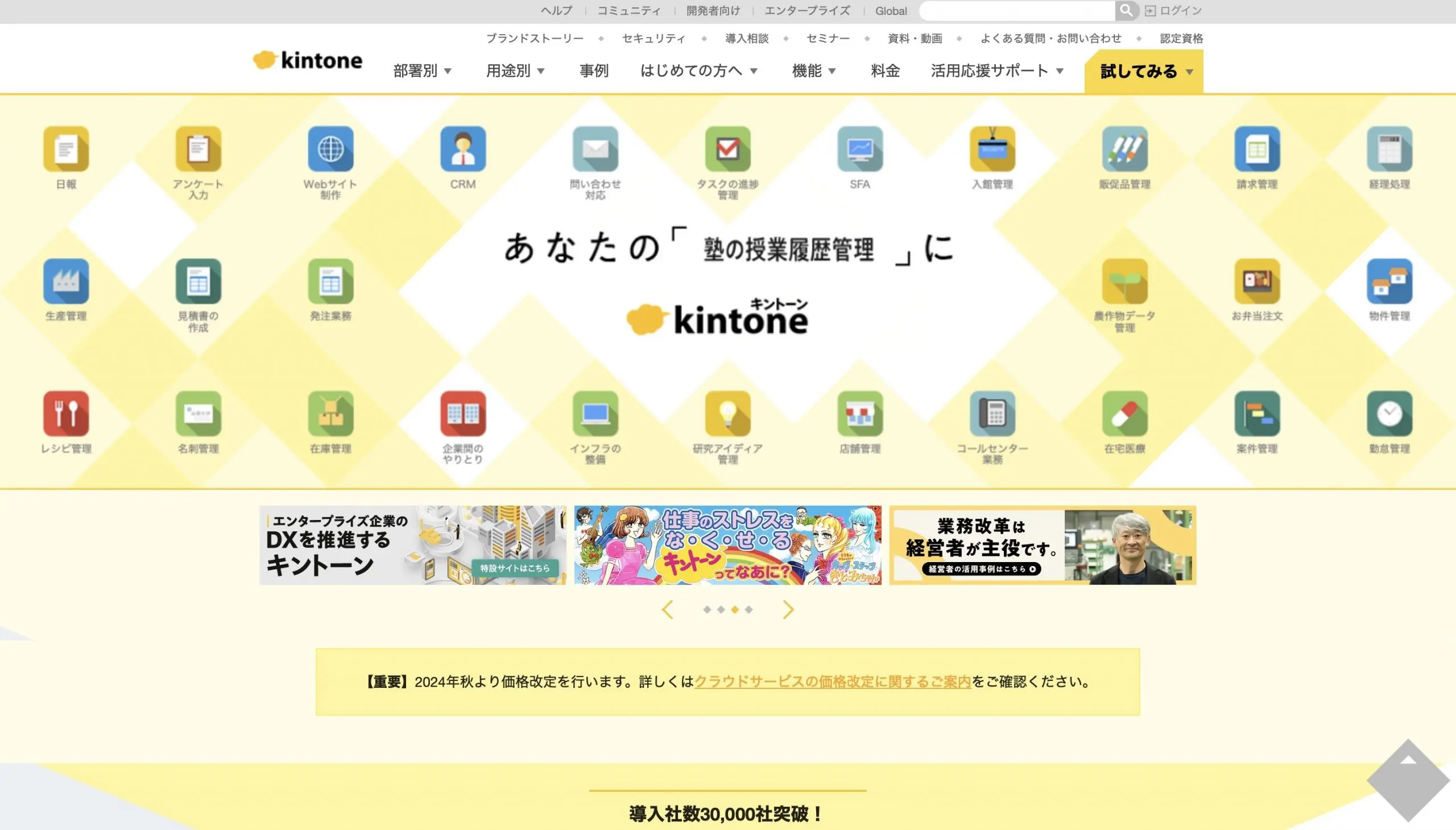Image resolution: width=1456 pixels, height=830 pixels.
Task: Open セミナー in the sub navigation
Action: pyautogui.click(x=828, y=38)
